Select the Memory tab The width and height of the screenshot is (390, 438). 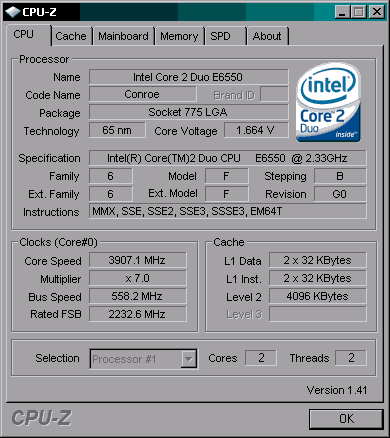[179, 36]
